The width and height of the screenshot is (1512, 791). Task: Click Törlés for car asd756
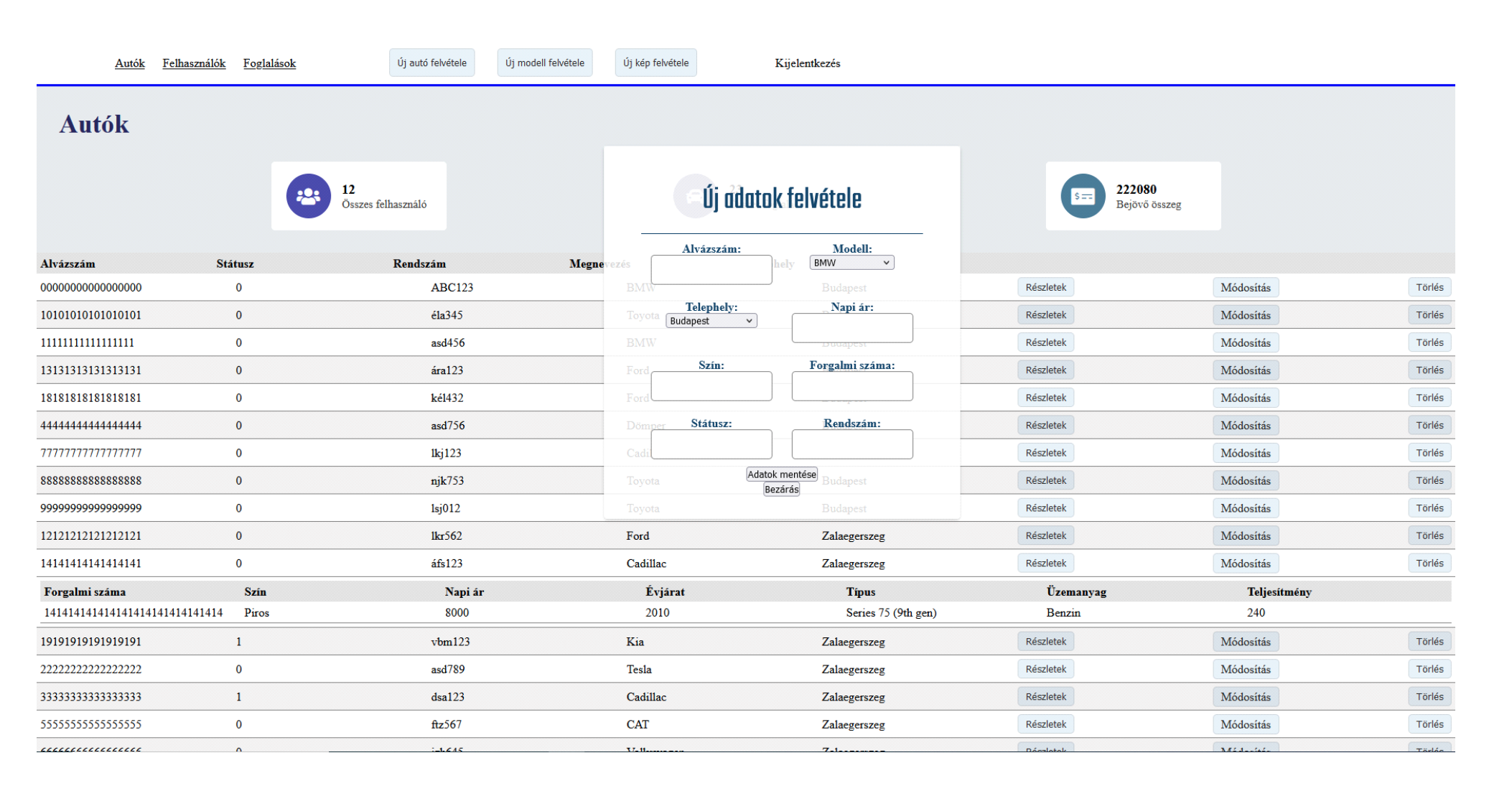[1429, 426]
